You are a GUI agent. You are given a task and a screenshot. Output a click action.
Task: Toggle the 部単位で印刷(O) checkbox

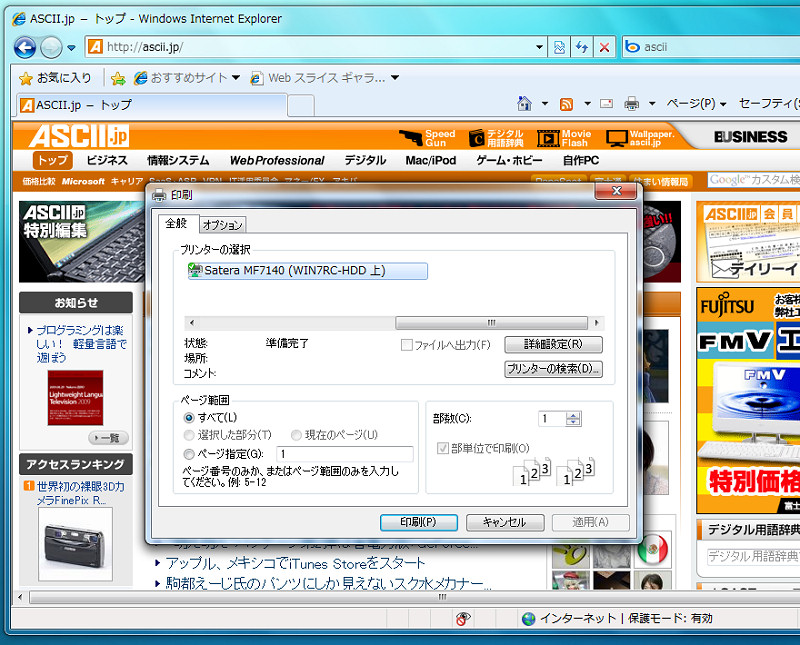tap(442, 448)
